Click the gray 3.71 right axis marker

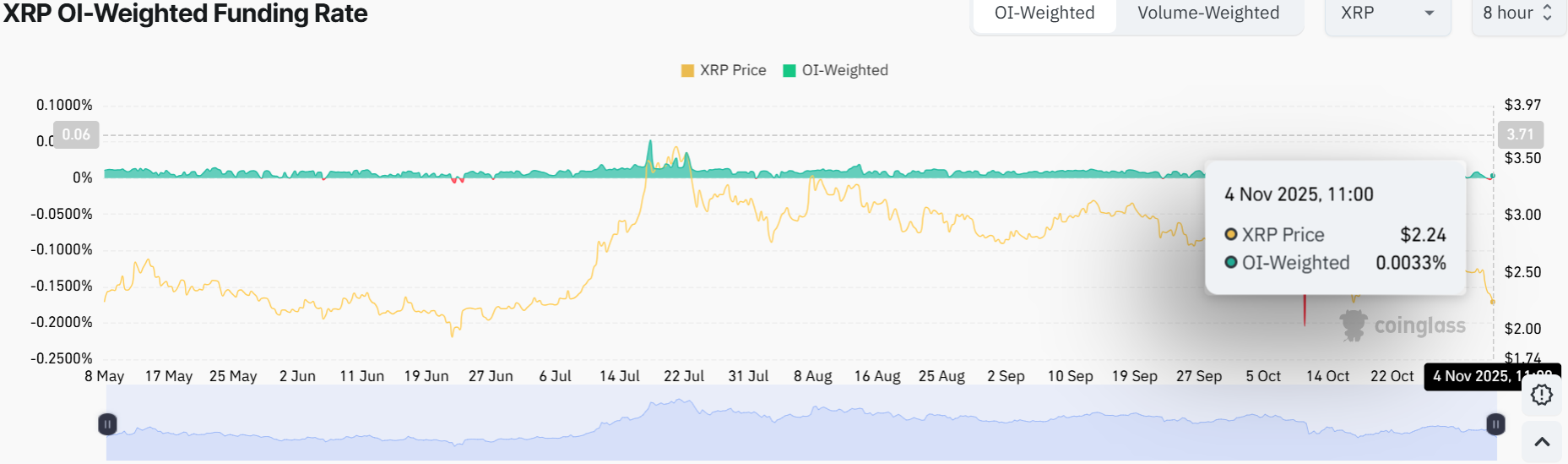point(1520,134)
